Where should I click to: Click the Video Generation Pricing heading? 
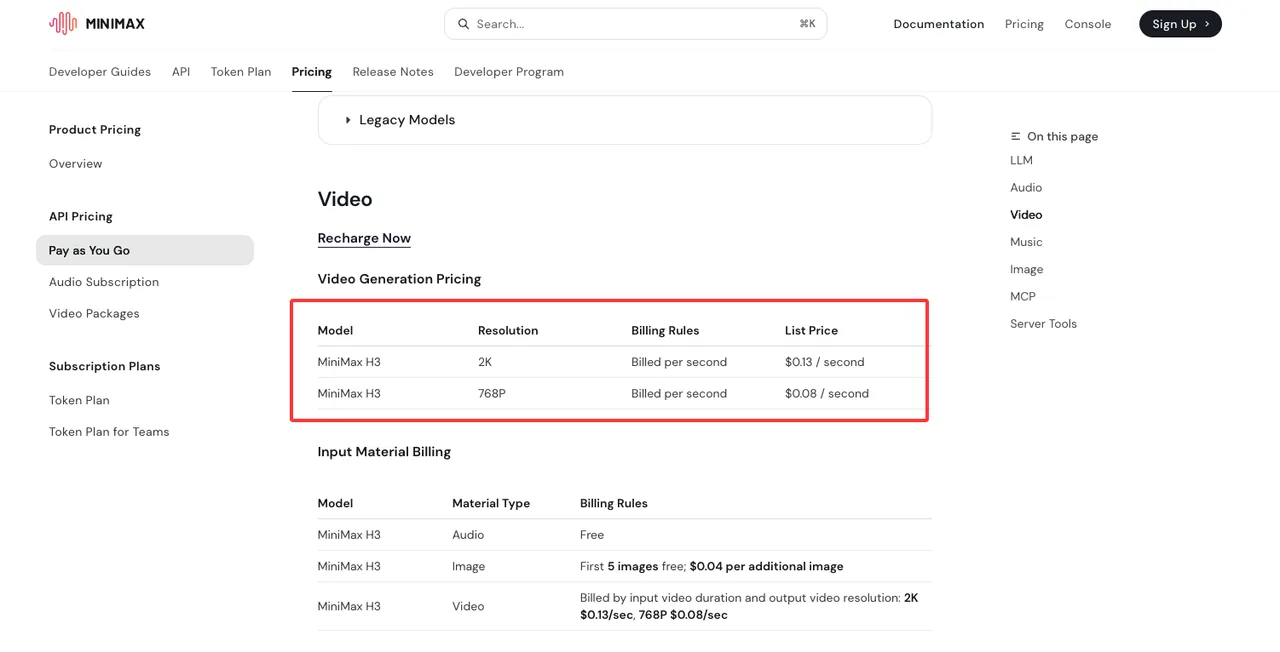[399, 279]
